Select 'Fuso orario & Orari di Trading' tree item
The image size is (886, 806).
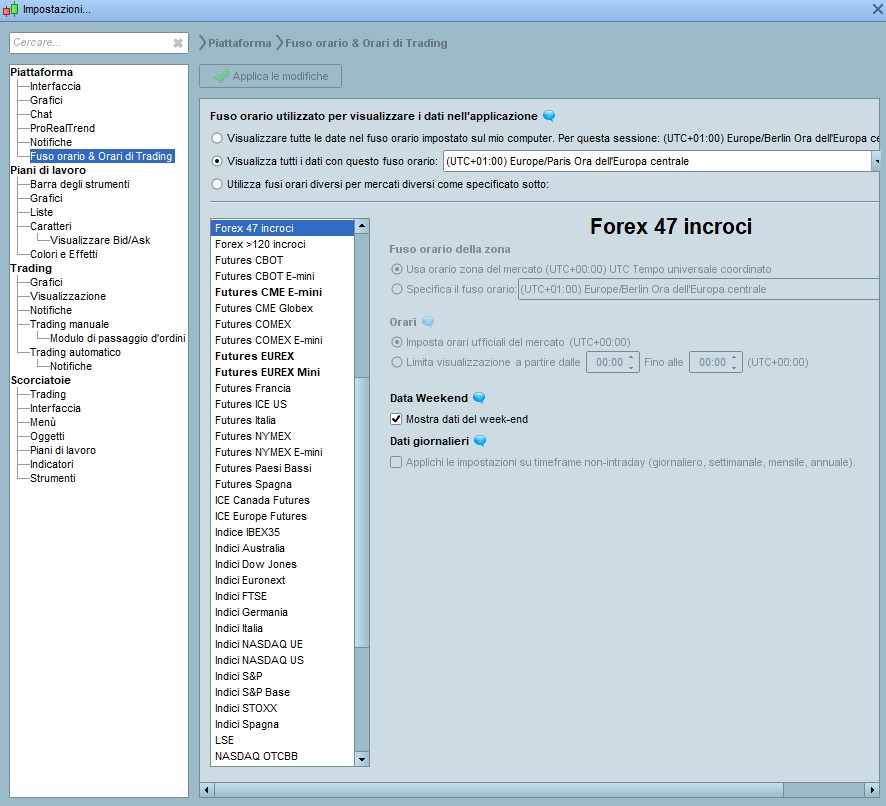tap(102, 156)
